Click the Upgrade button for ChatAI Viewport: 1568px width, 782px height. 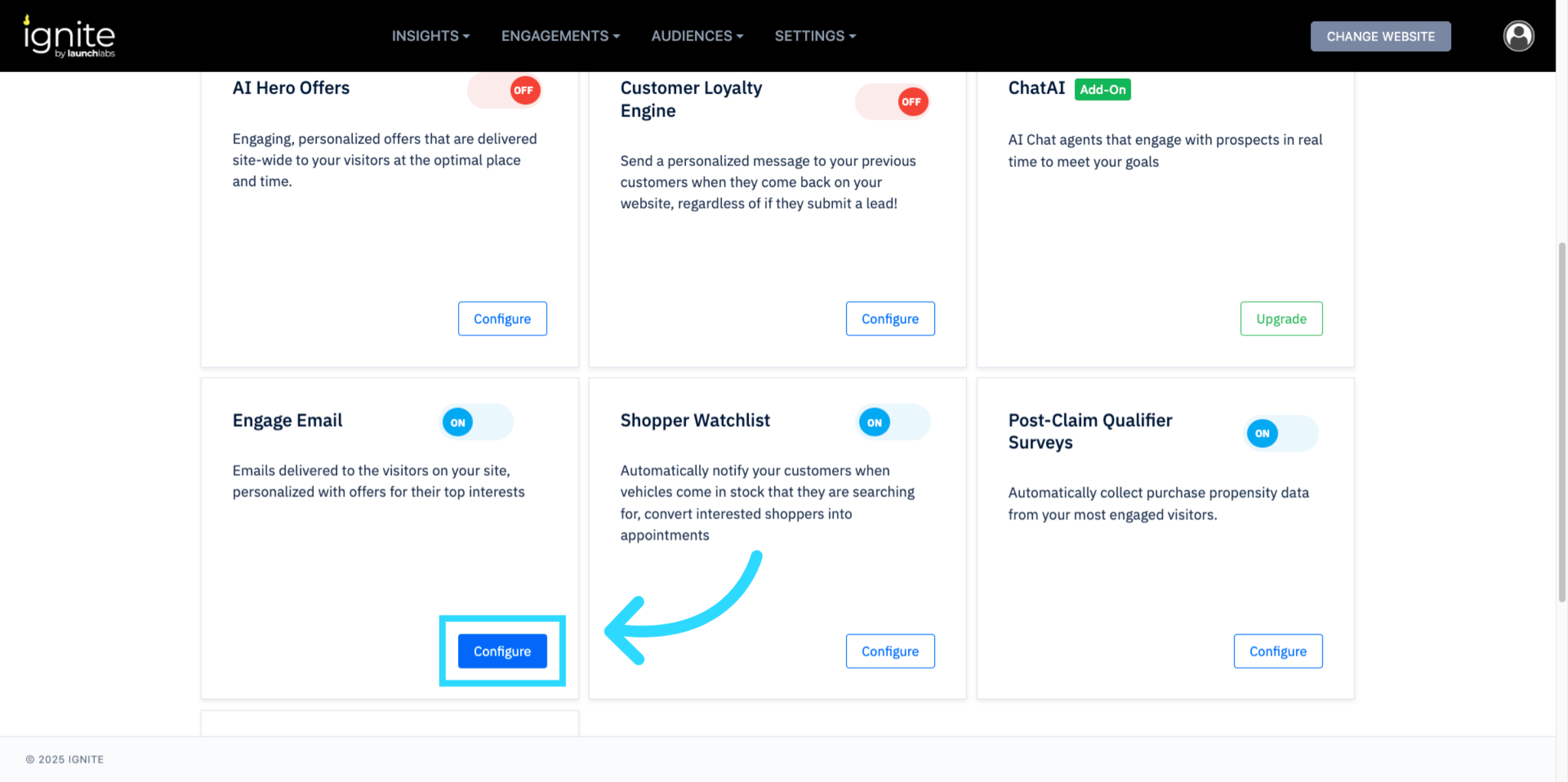point(1281,319)
